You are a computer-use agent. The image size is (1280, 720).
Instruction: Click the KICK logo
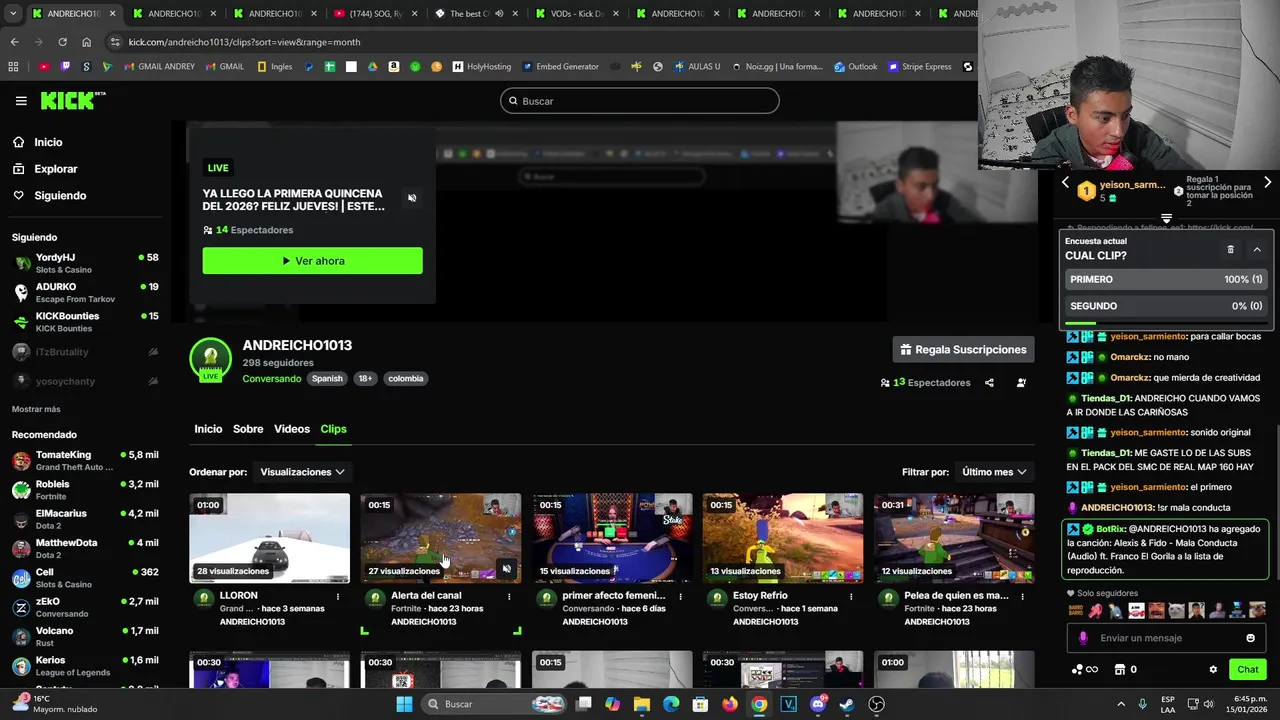pyautogui.click(x=72, y=100)
